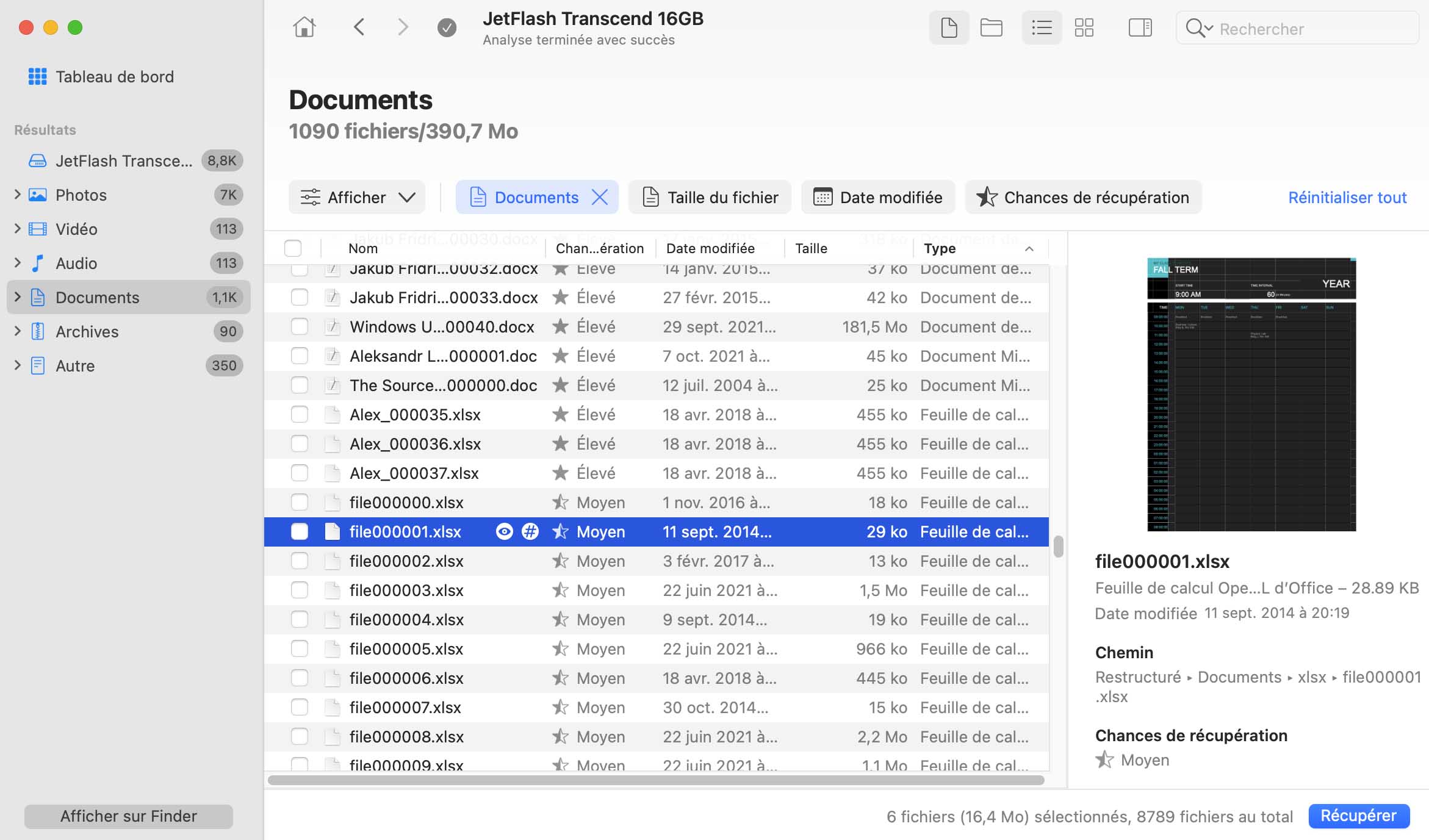The image size is (1429, 840).
Task: Click Taille du fichier filter tab
Action: pos(710,197)
